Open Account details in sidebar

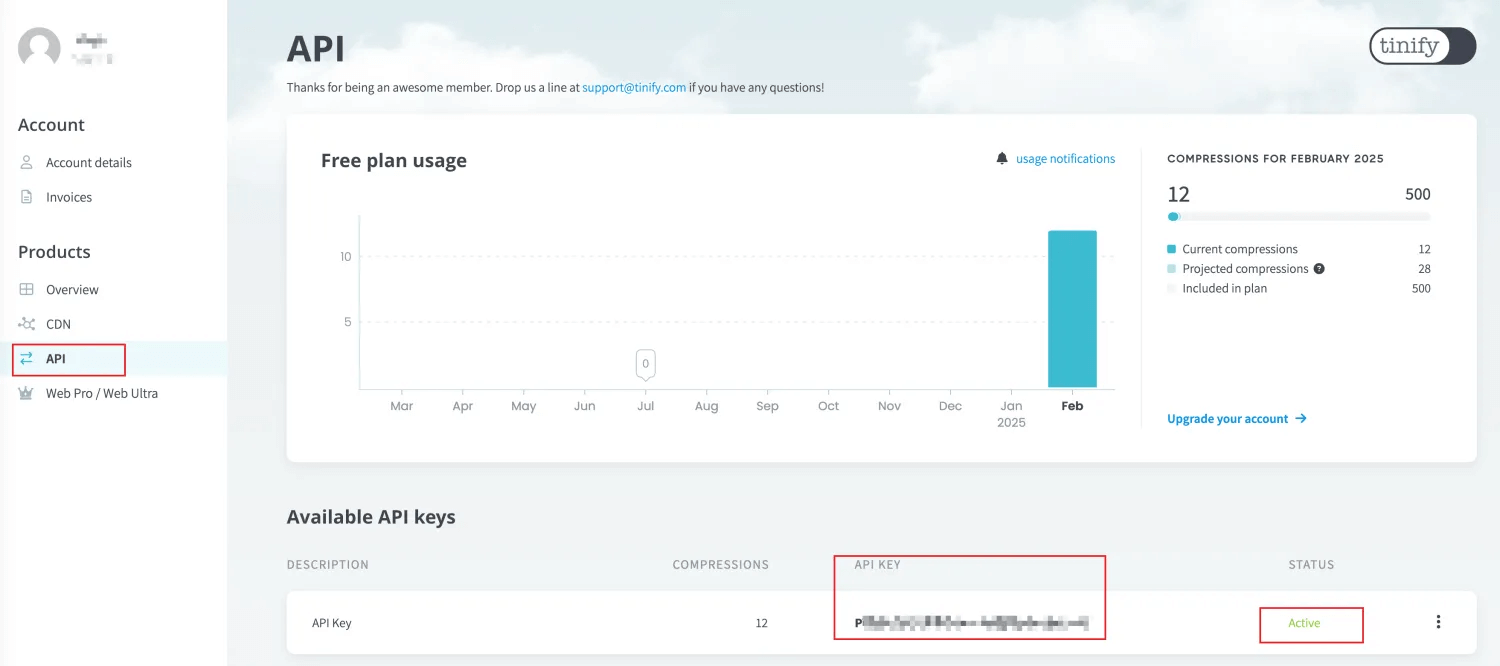point(88,162)
